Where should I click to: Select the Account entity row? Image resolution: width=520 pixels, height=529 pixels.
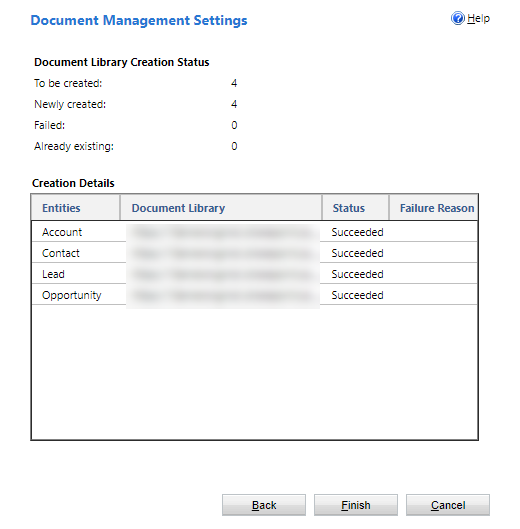(x=254, y=232)
